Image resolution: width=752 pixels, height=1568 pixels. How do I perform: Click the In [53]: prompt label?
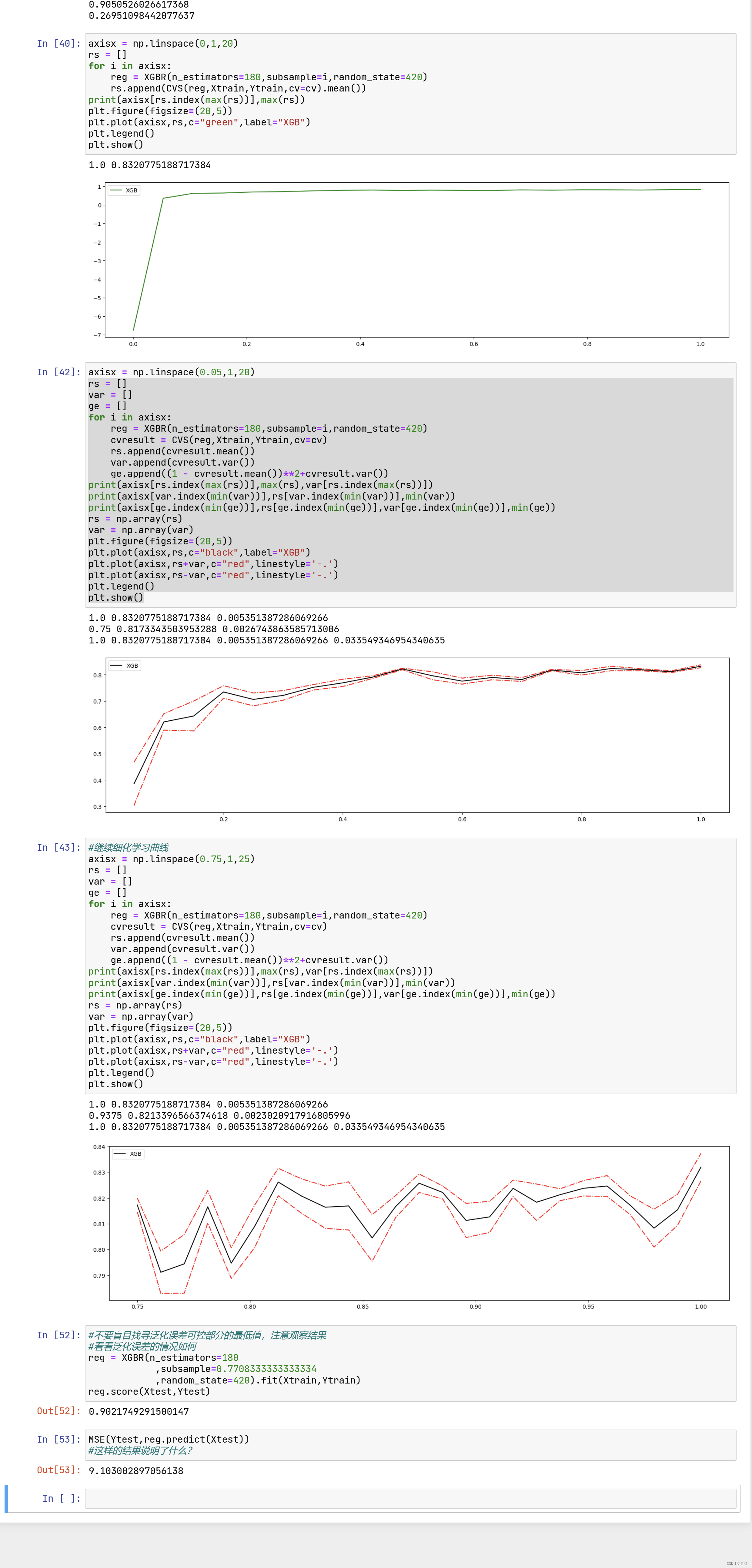[x=58, y=1439]
